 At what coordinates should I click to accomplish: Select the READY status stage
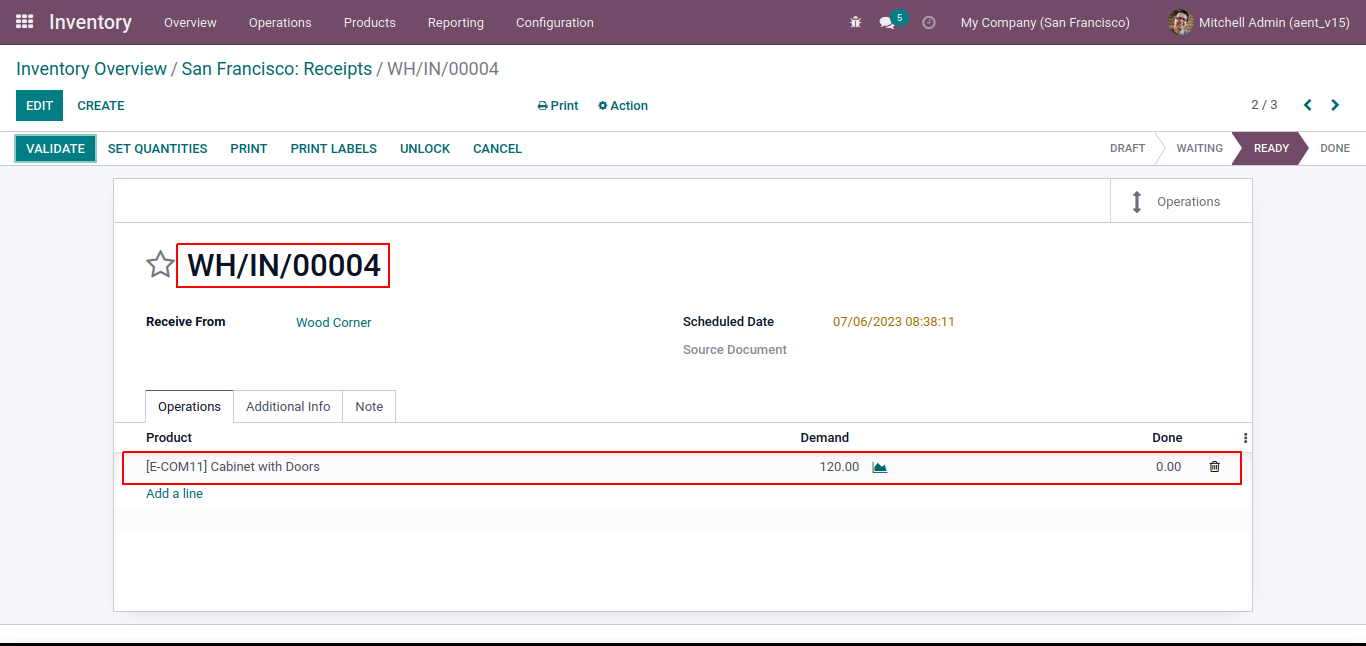click(x=1271, y=148)
